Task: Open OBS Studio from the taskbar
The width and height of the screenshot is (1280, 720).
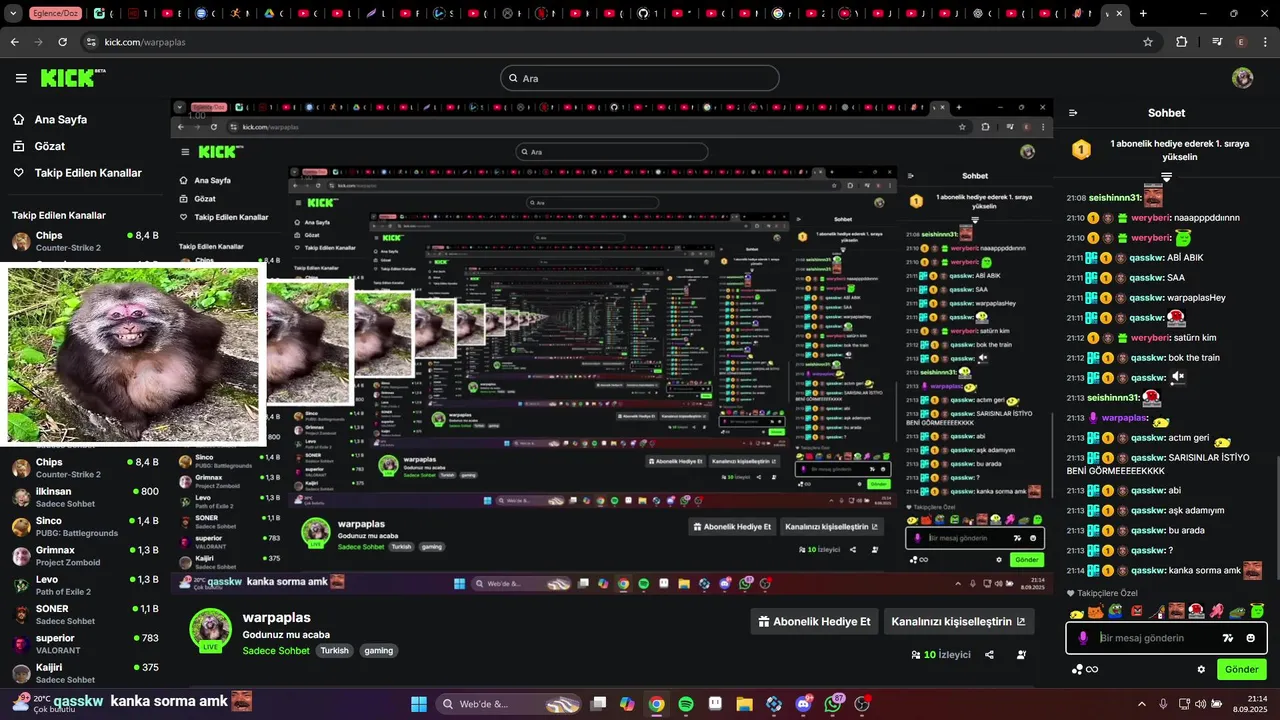Action: (x=863, y=704)
